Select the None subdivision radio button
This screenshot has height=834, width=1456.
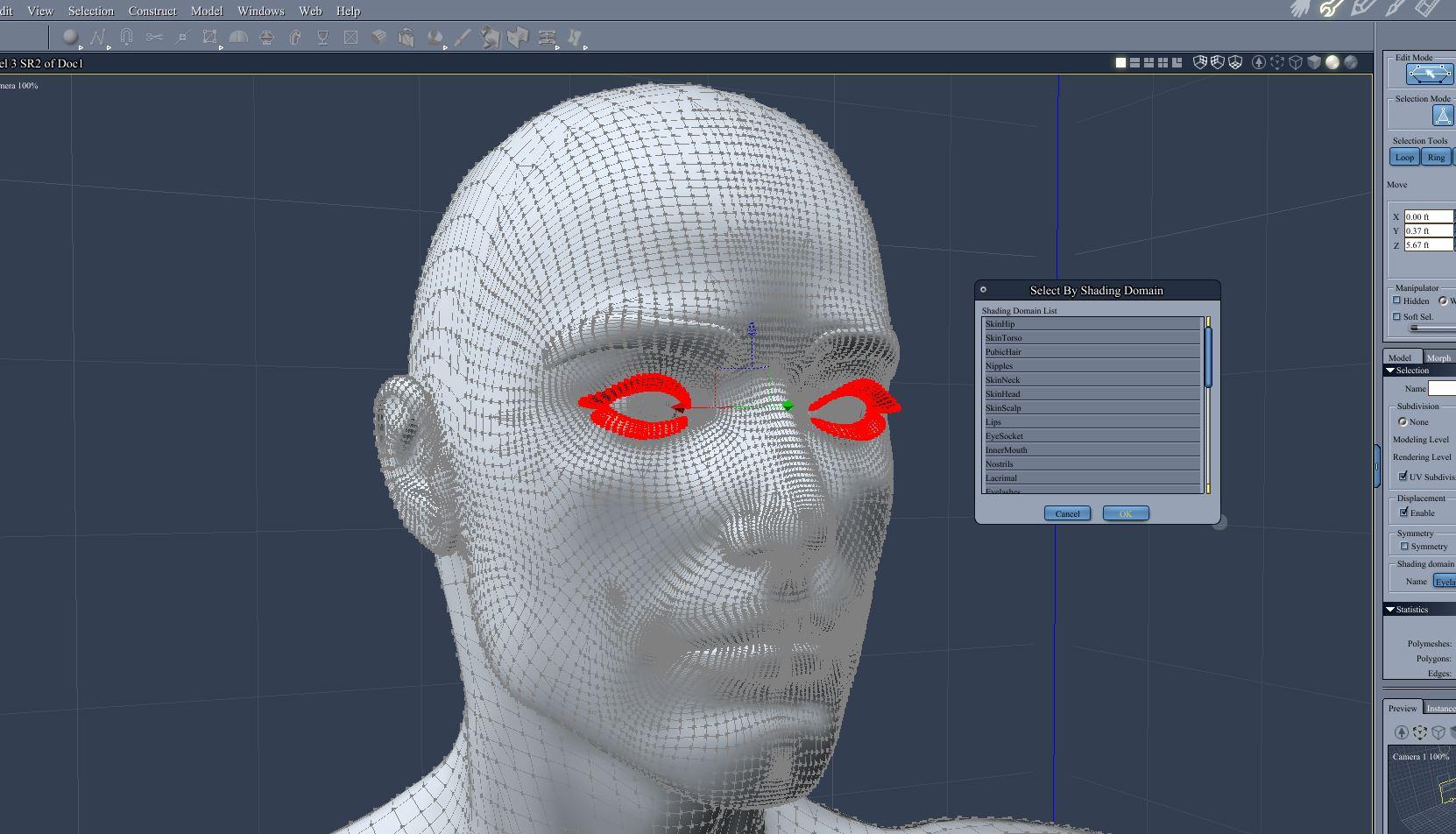(x=1403, y=421)
